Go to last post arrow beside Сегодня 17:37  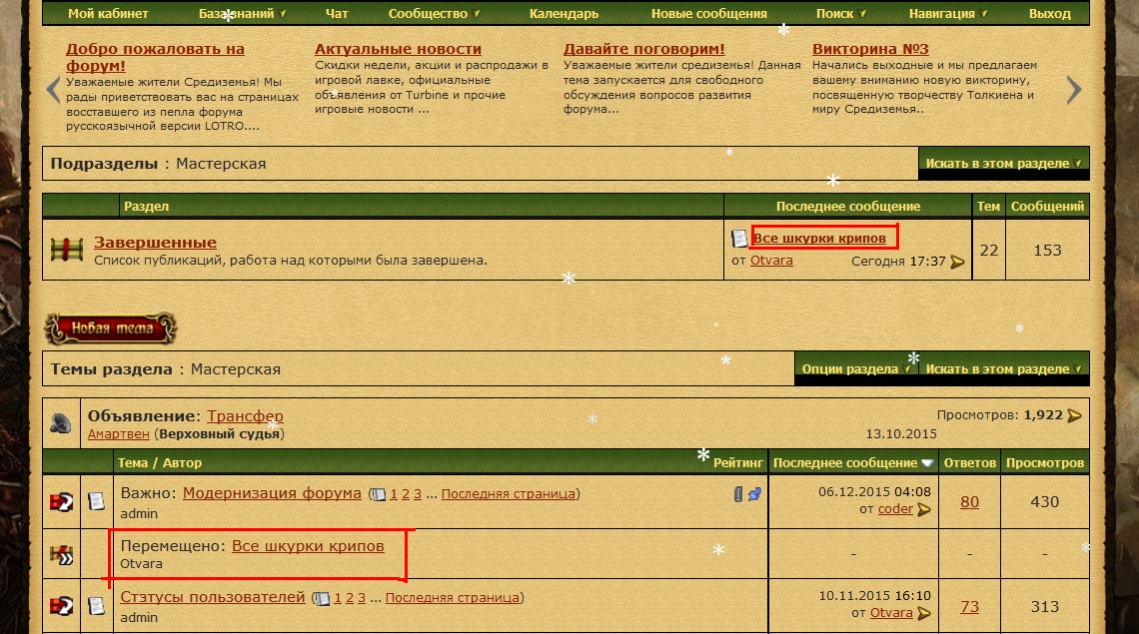(958, 262)
